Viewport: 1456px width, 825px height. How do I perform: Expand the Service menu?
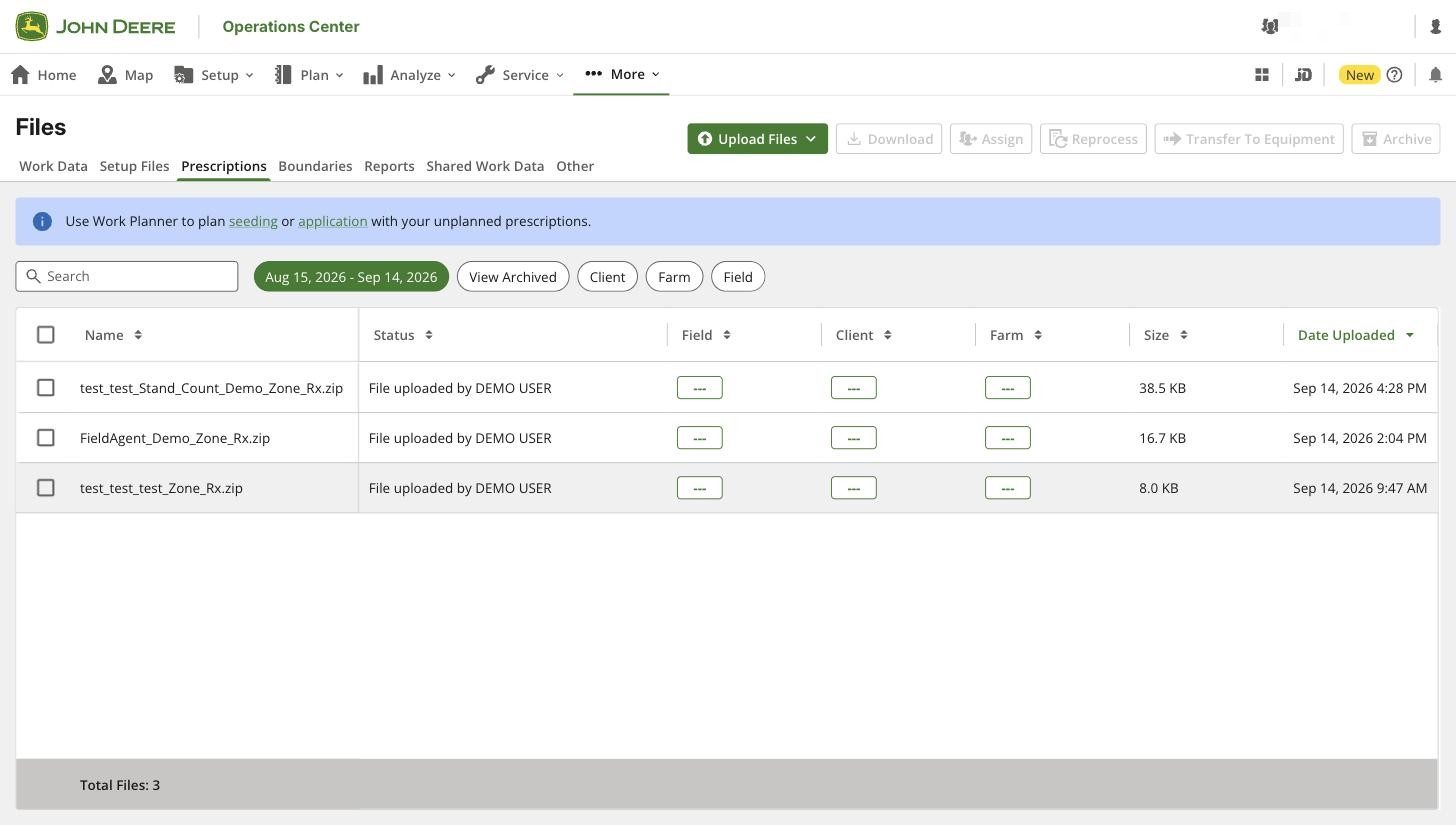519,74
